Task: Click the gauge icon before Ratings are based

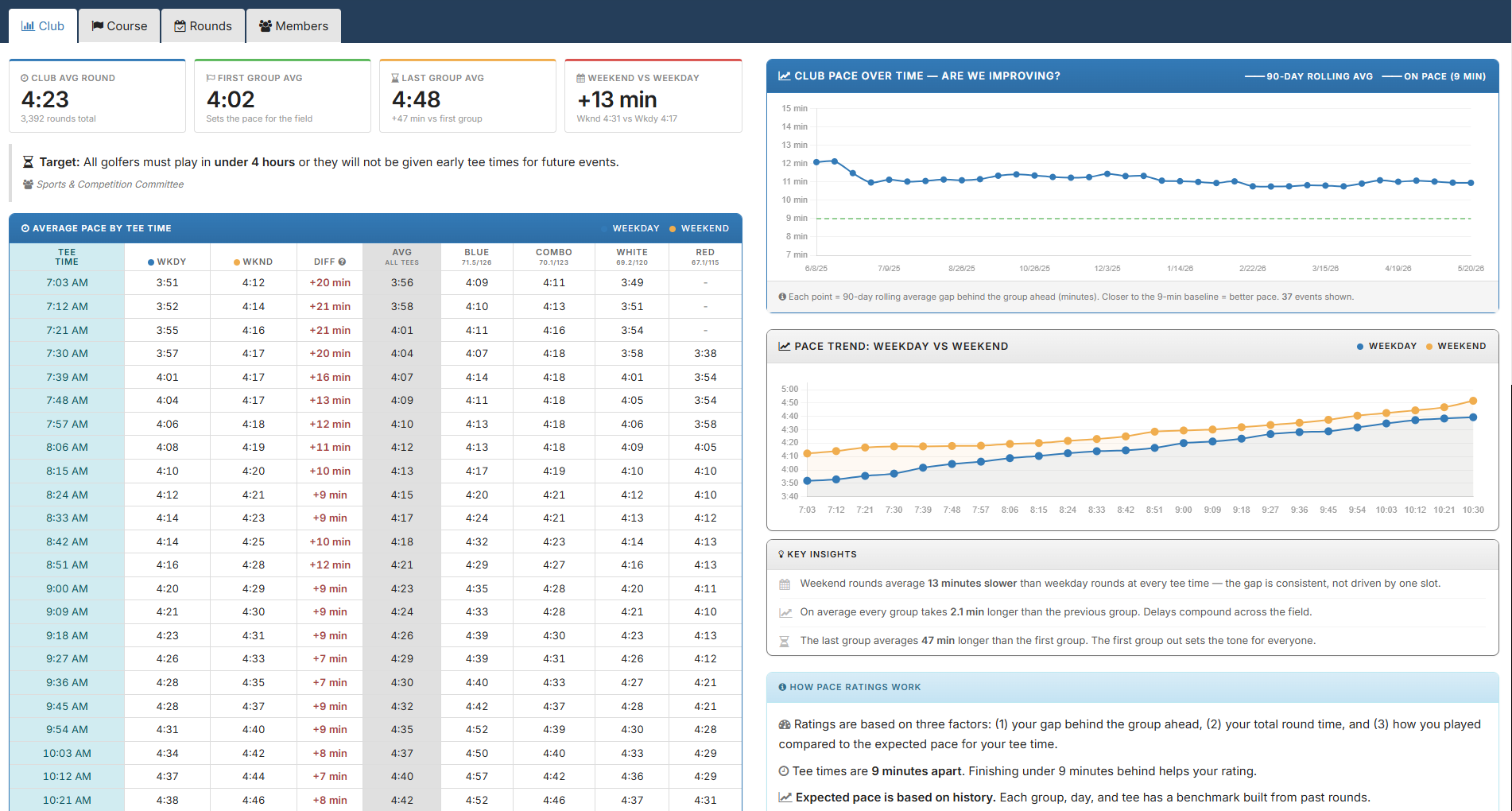Action: point(785,724)
